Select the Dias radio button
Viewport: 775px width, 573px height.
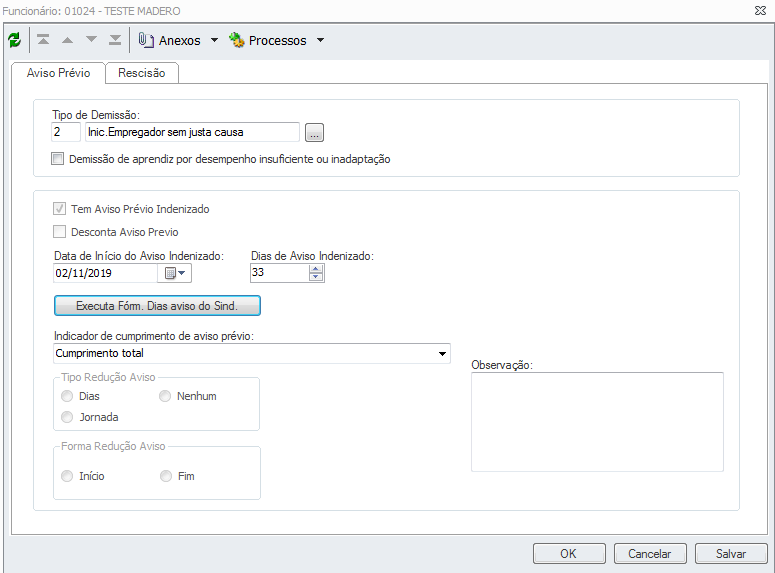67,396
